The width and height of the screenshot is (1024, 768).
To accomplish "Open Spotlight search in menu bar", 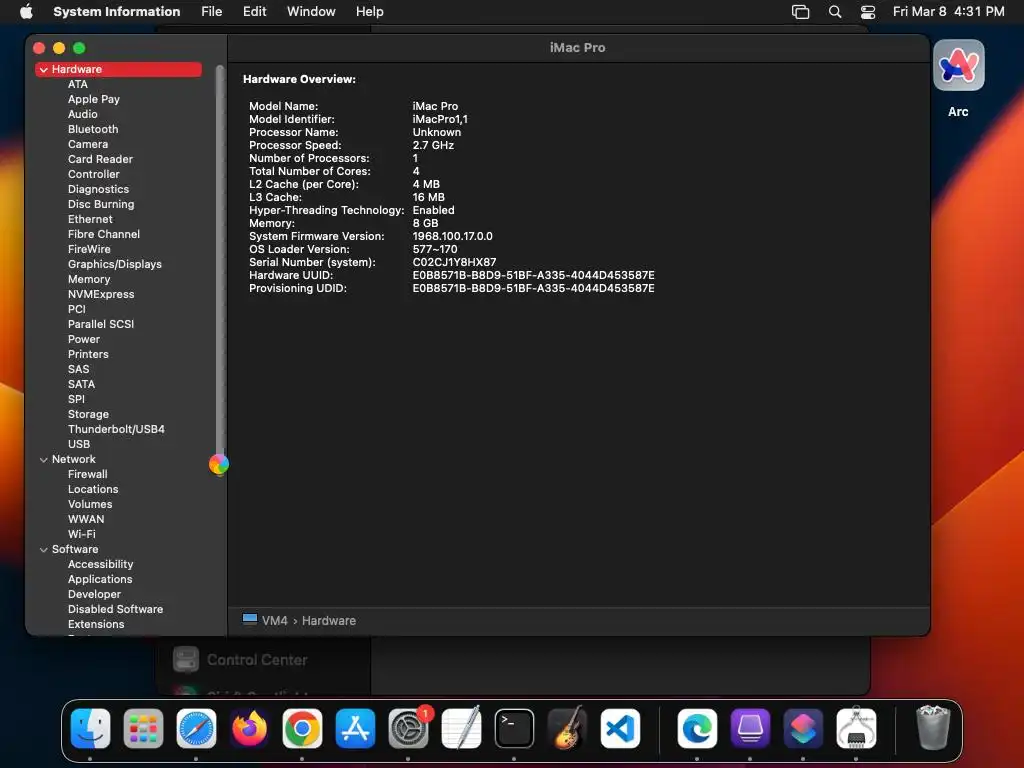I will point(835,12).
